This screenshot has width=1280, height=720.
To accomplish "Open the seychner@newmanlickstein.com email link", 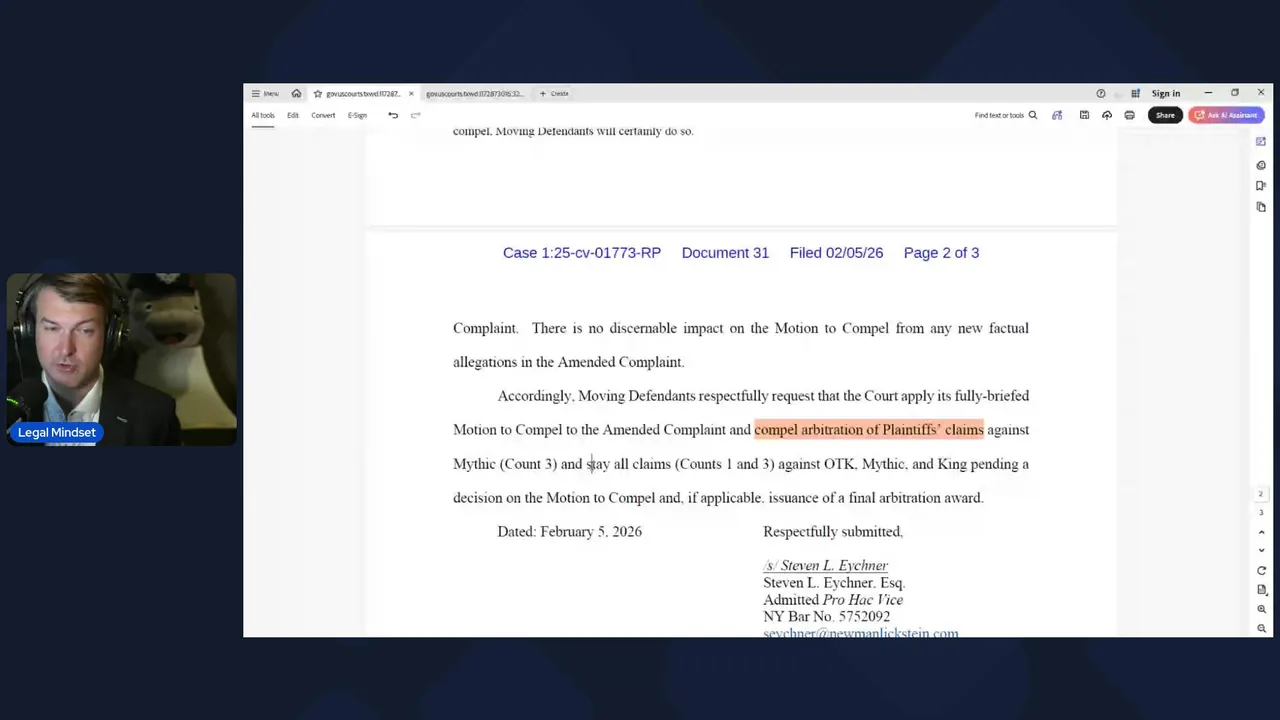I will pyautogui.click(x=860, y=632).
